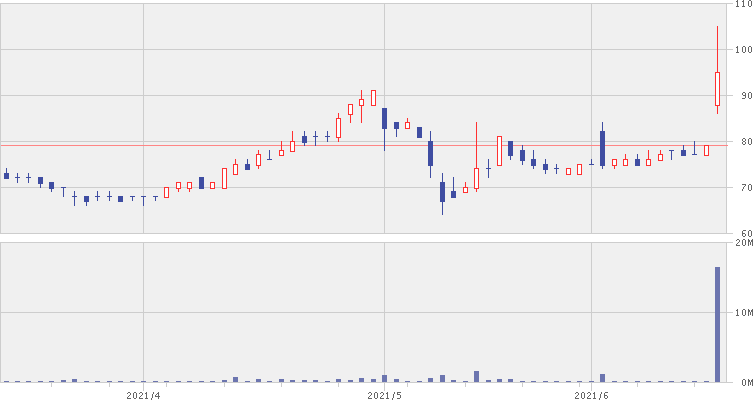Viewport: 755px width, 400px height.
Task: Click the gray horizontal reference line below 80
Action: tap(300, 146)
